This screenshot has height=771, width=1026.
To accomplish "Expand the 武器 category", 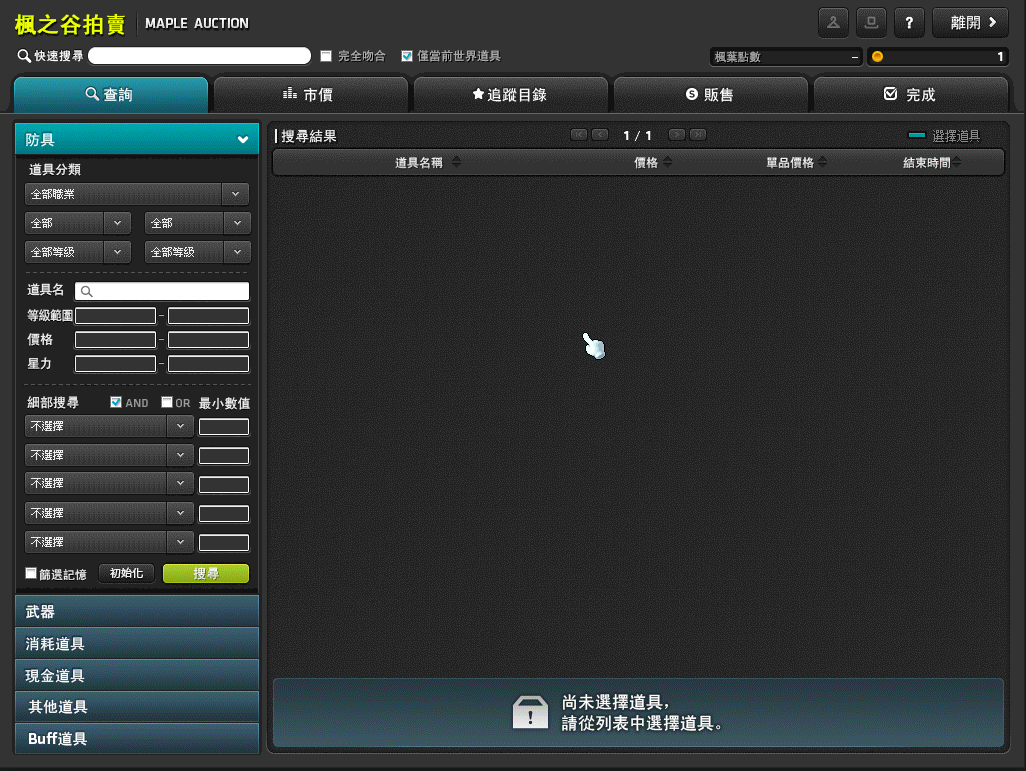I will pyautogui.click(x=137, y=611).
